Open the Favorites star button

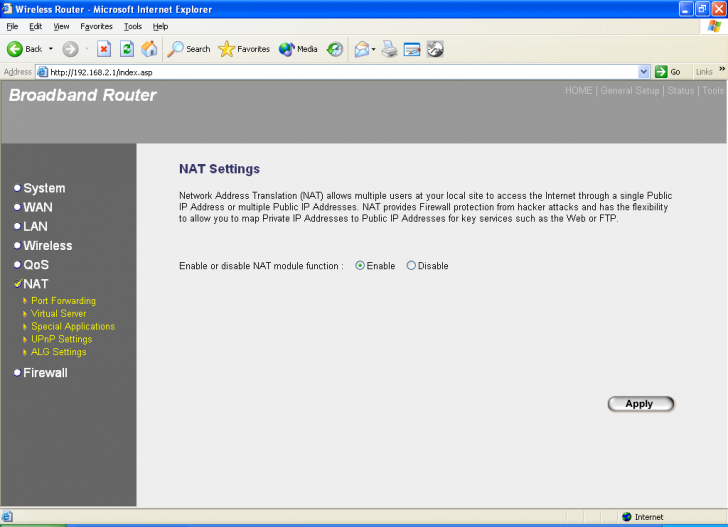pyautogui.click(x=244, y=49)
